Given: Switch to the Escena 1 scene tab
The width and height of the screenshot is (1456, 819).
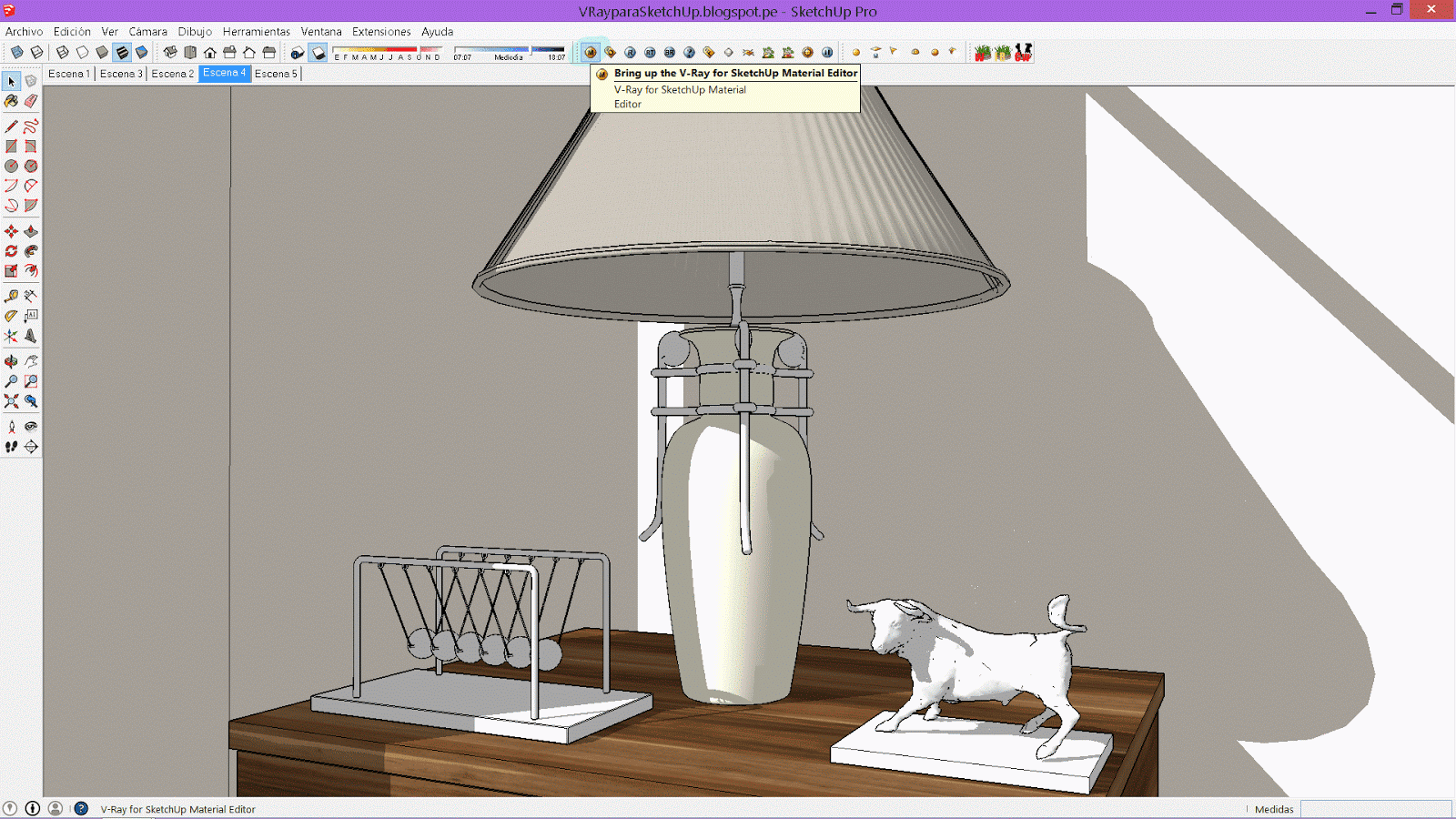Looking at the screenshot, I should 68,74.
